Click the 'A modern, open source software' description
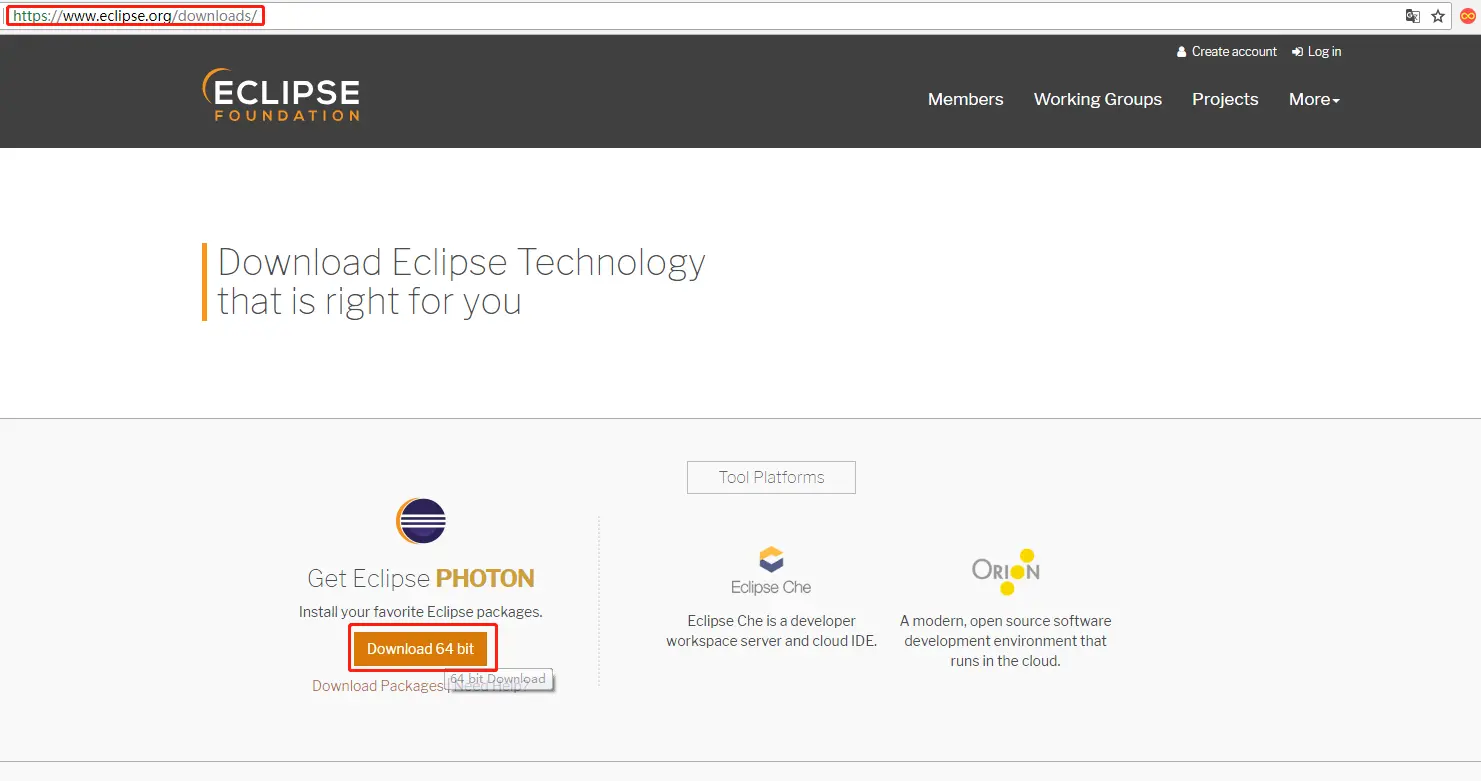The image size is (1481, 781). (1005, 641)
